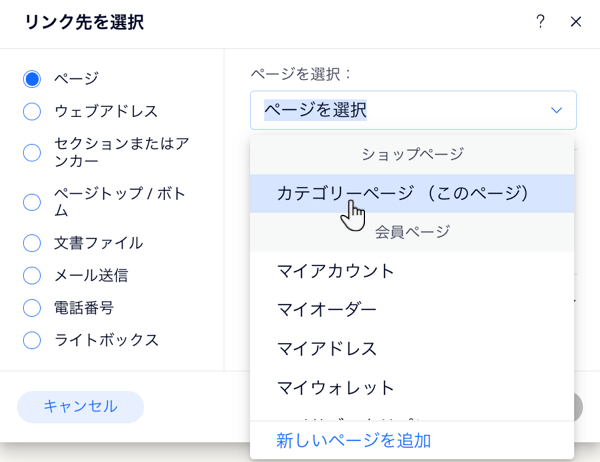The image size is (600, 462).
Task: Choose カテゴリーページ (このページ) from the list
Action: (402, 192)
